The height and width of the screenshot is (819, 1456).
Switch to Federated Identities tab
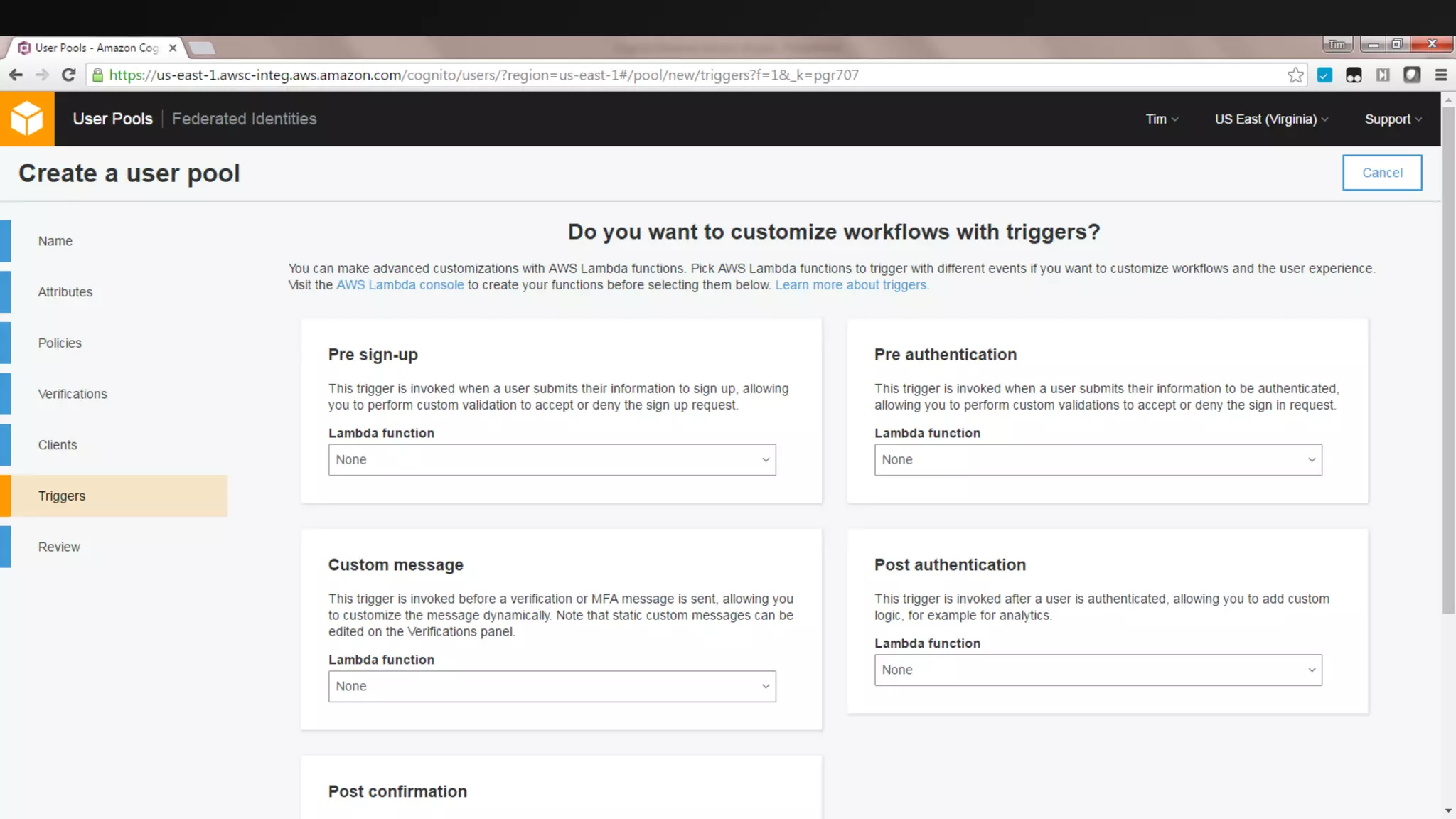244,119
